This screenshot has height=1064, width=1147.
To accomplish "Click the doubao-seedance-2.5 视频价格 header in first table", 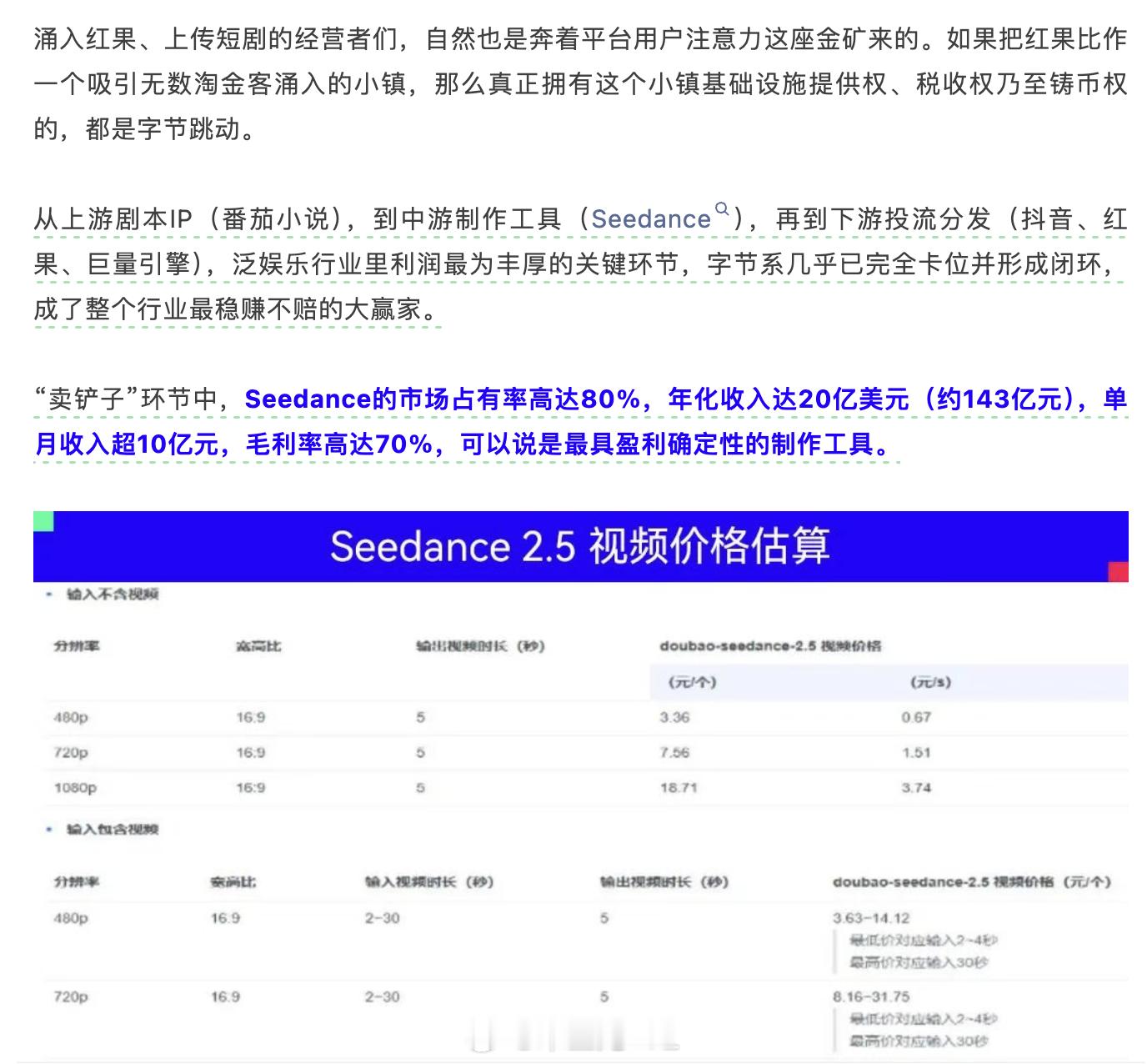I will pos(770,646).
